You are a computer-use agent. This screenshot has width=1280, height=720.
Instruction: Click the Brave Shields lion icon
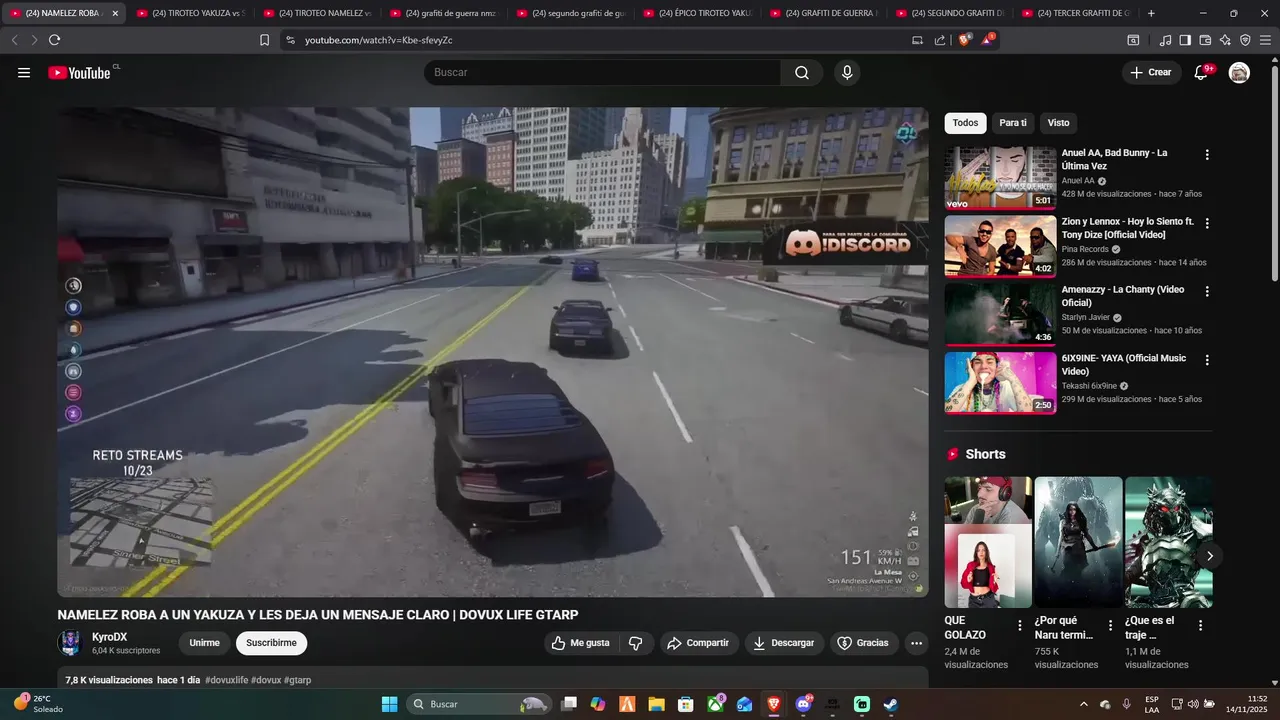coord(964,40)
